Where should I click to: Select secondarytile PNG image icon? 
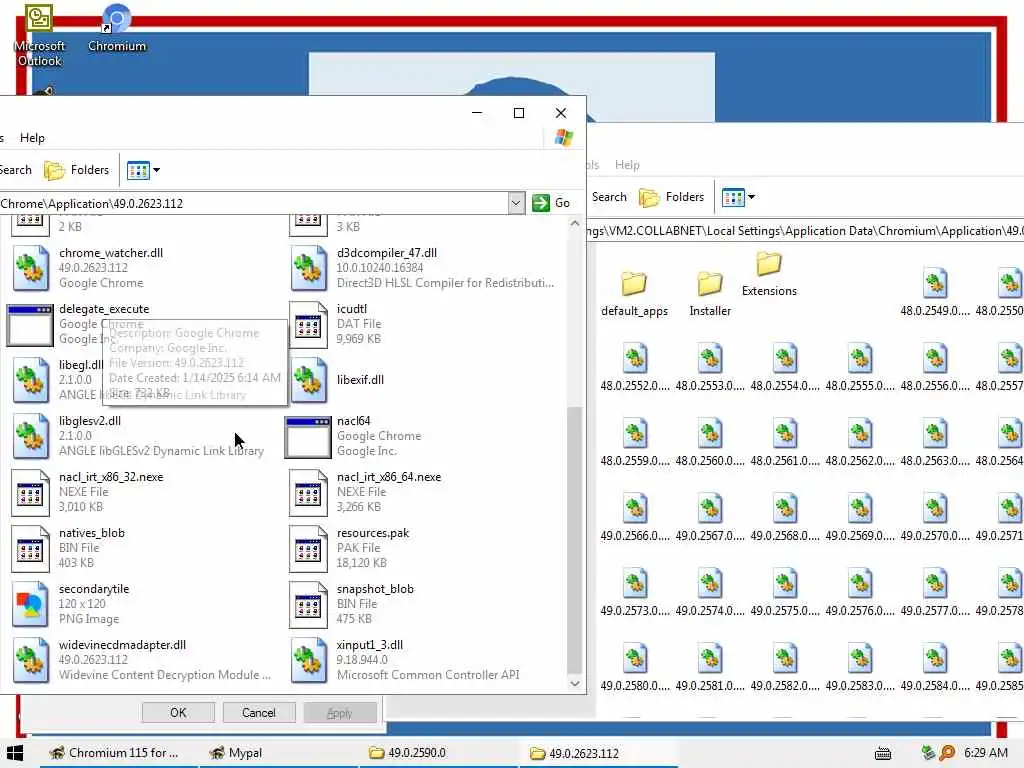pos(31,604)
